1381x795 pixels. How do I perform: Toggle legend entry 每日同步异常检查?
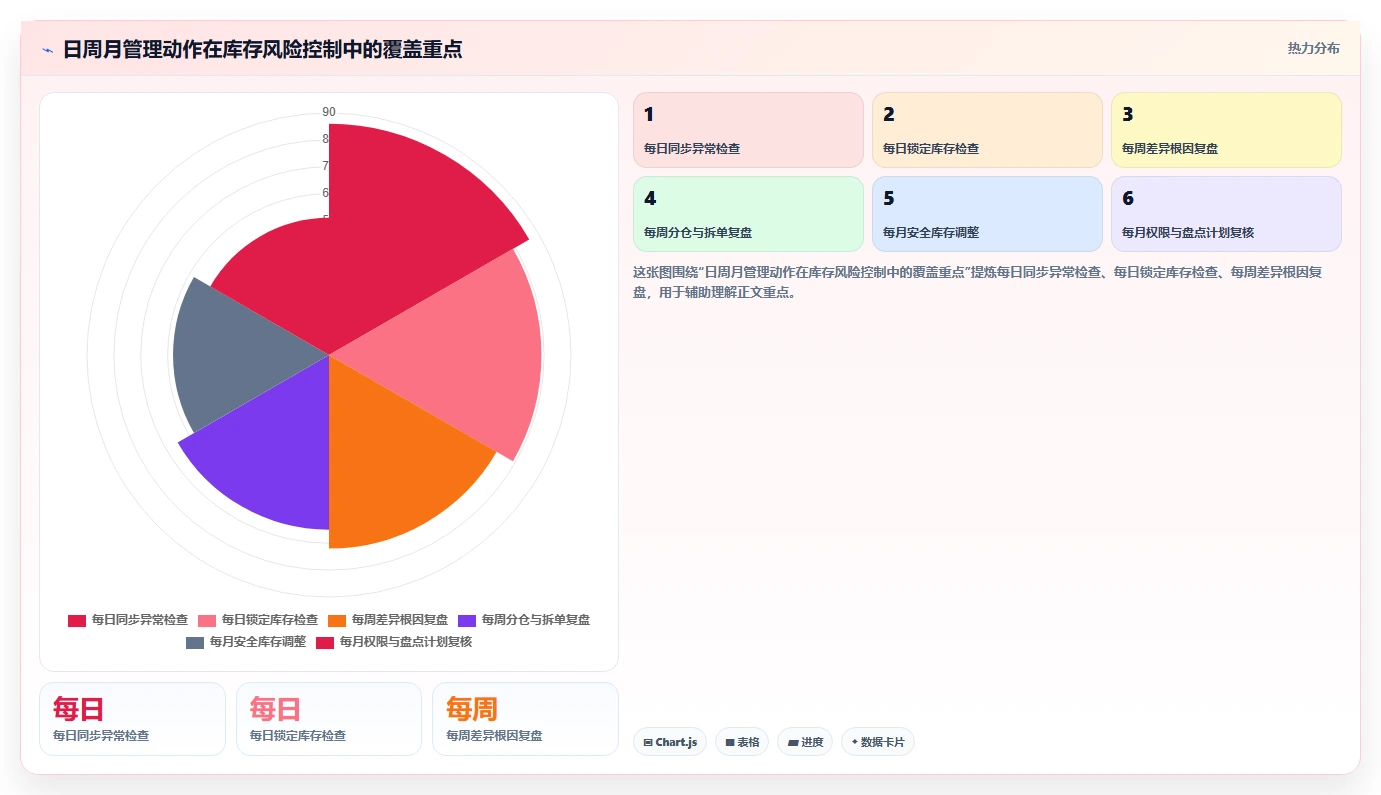(128, 620)
